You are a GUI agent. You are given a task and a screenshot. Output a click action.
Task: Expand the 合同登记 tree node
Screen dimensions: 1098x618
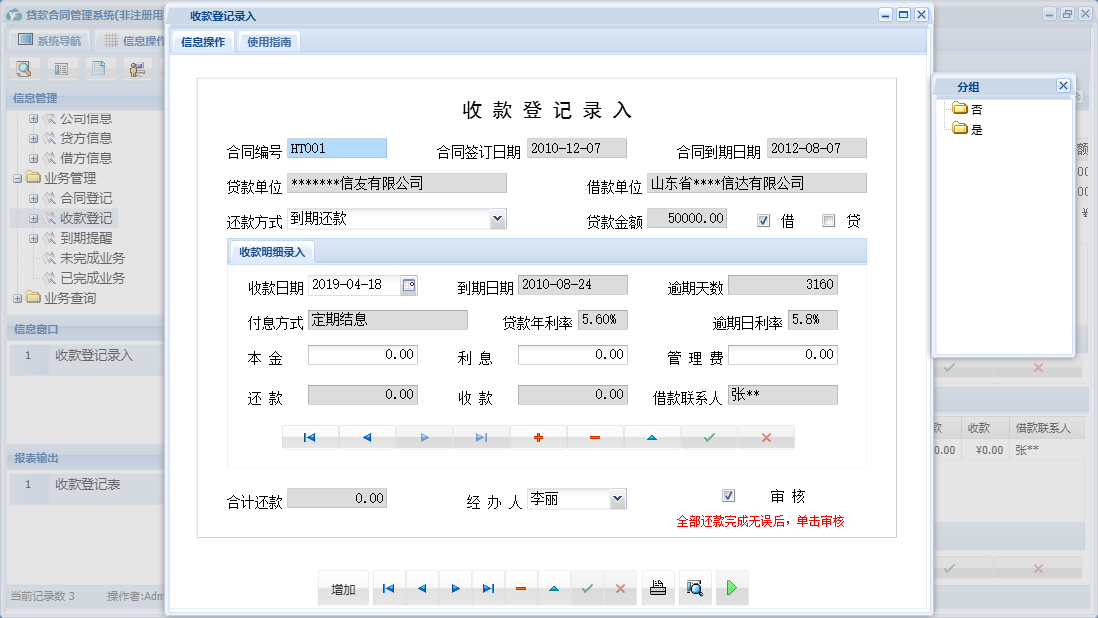[34, 197]
